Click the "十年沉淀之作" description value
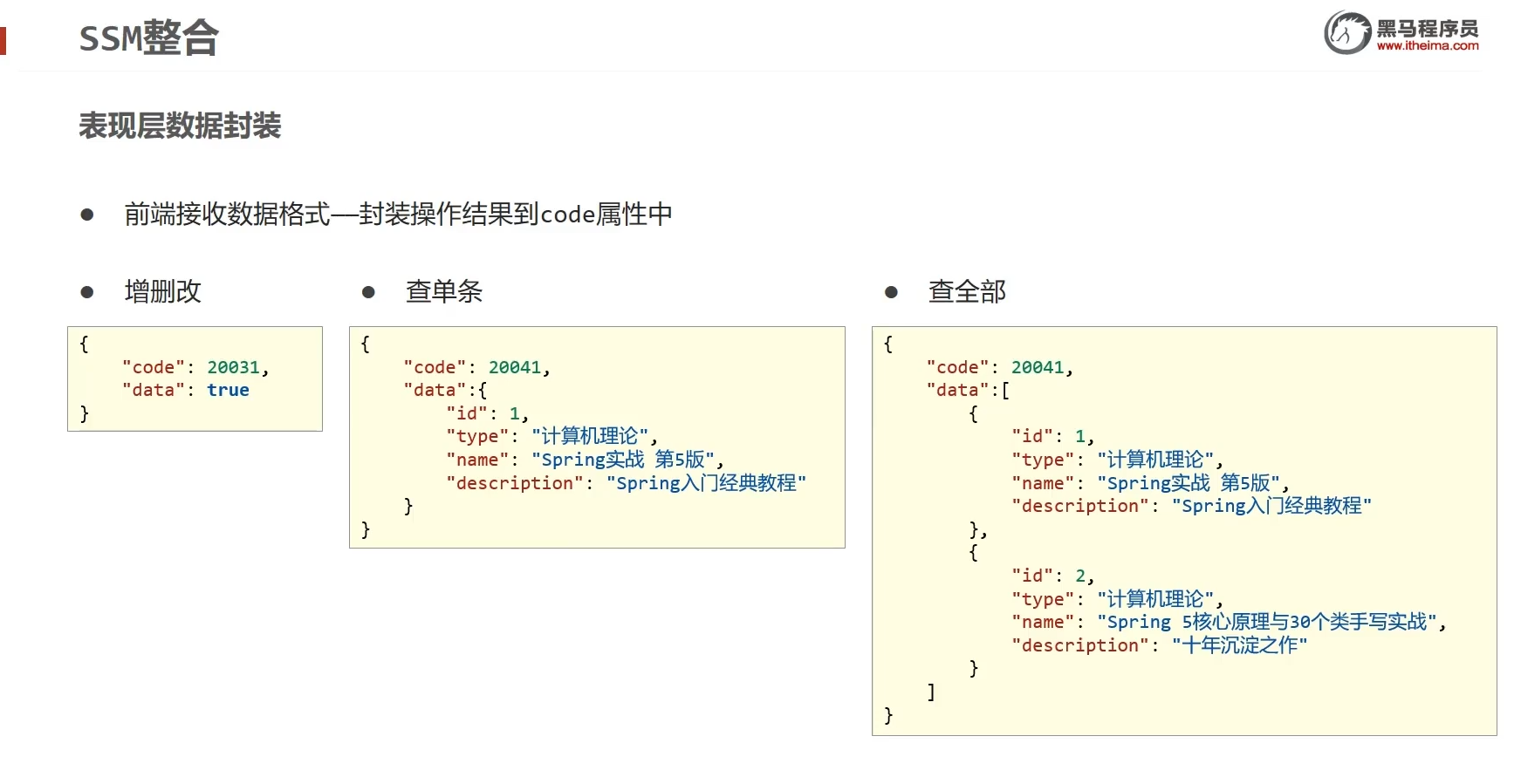The height and width of the screenshot is (784, 1514). [1239, 645]
